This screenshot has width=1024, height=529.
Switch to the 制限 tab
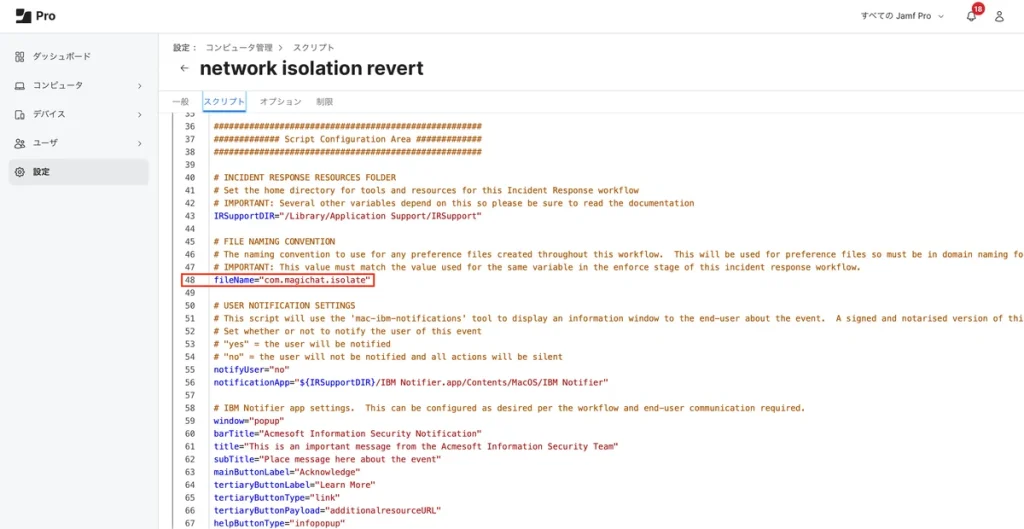tap(324, 102)
